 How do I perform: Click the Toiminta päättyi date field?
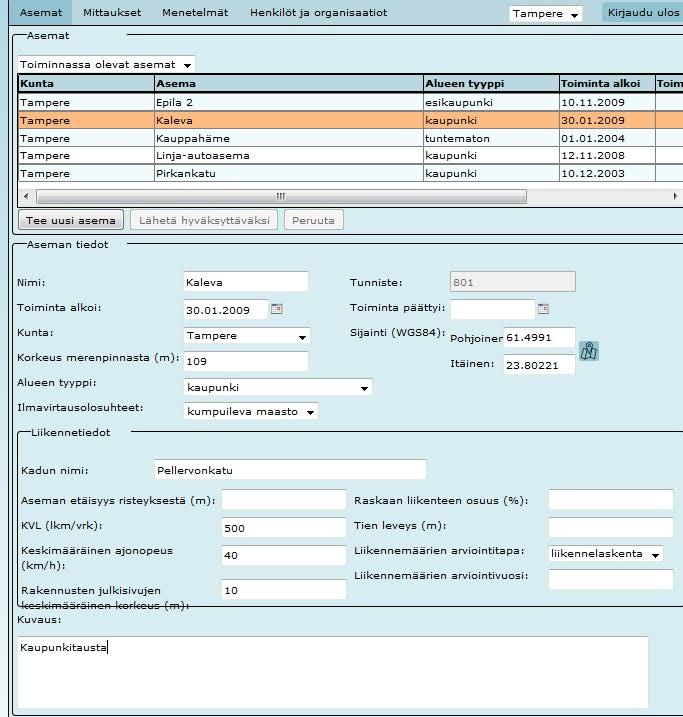pyautogui.click(x=492, y=310)
